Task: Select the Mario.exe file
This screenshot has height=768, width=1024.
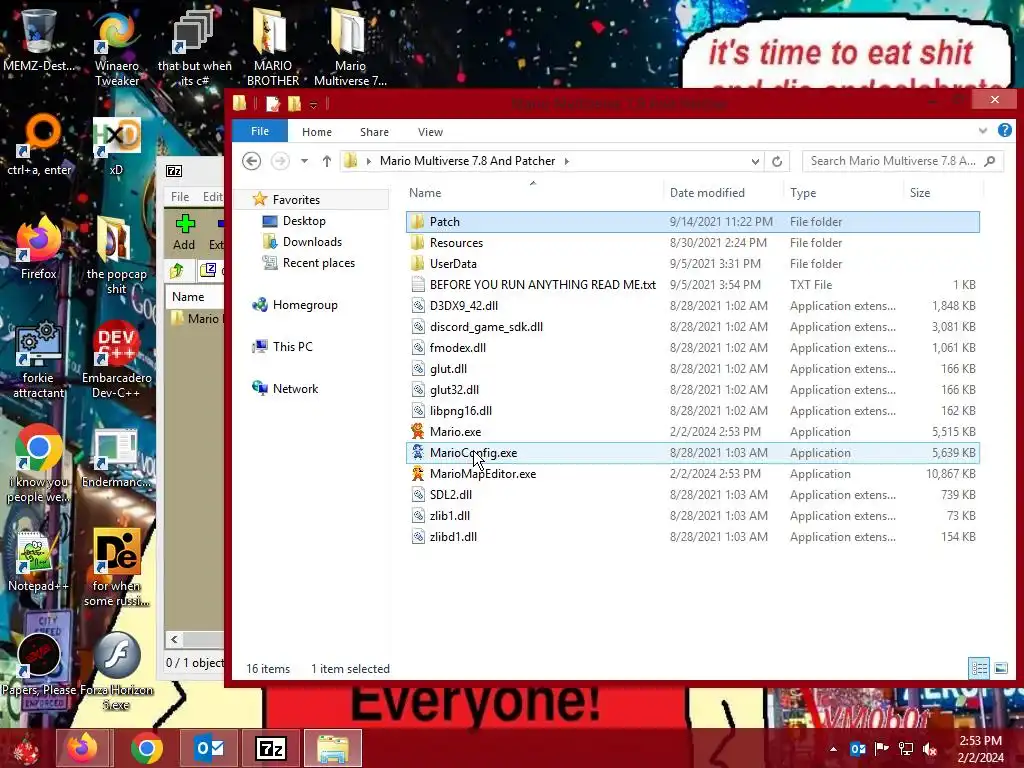Action: tap(692, 432)
